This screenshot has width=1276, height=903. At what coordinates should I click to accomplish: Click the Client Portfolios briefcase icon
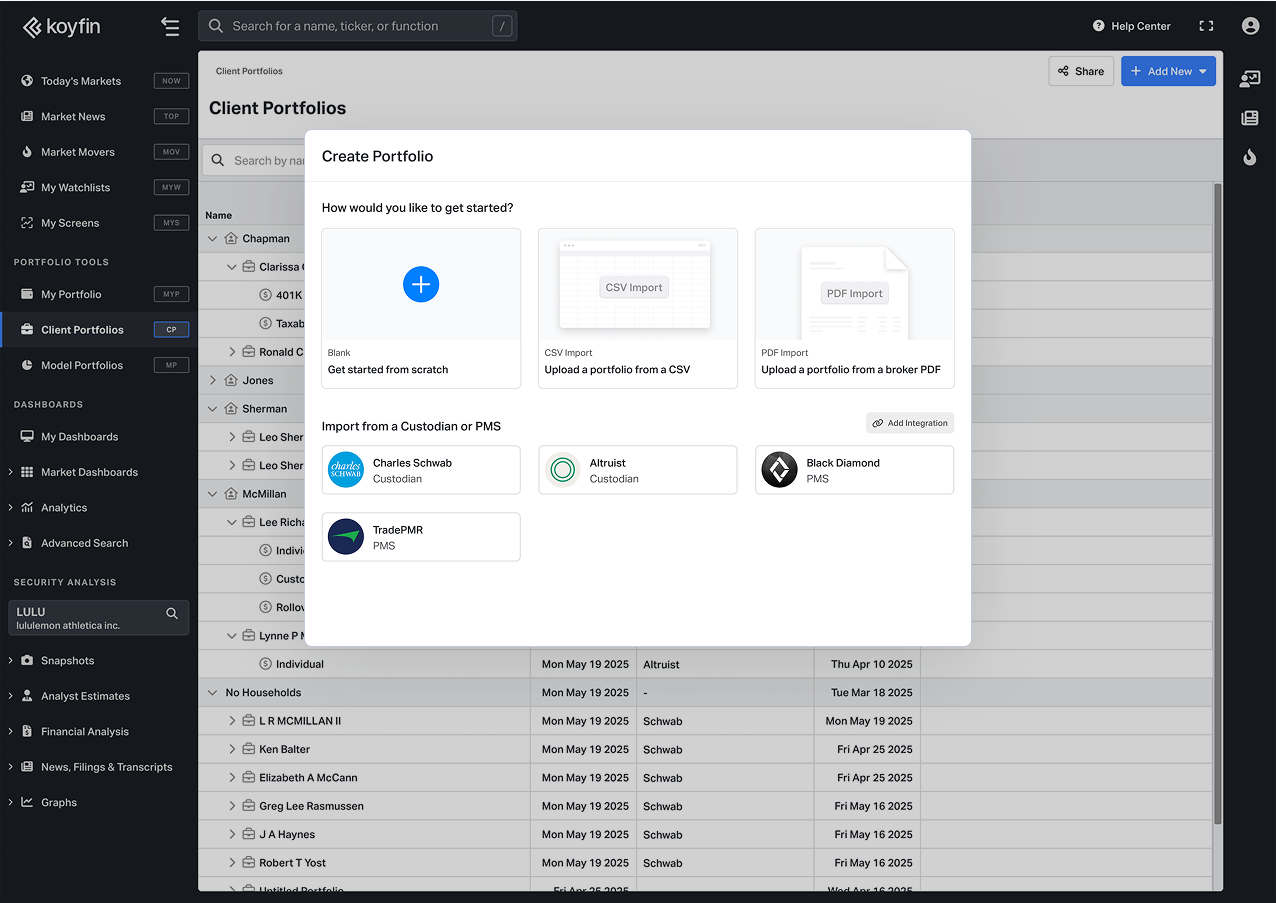pyautogui.click(x=27, y=330)
